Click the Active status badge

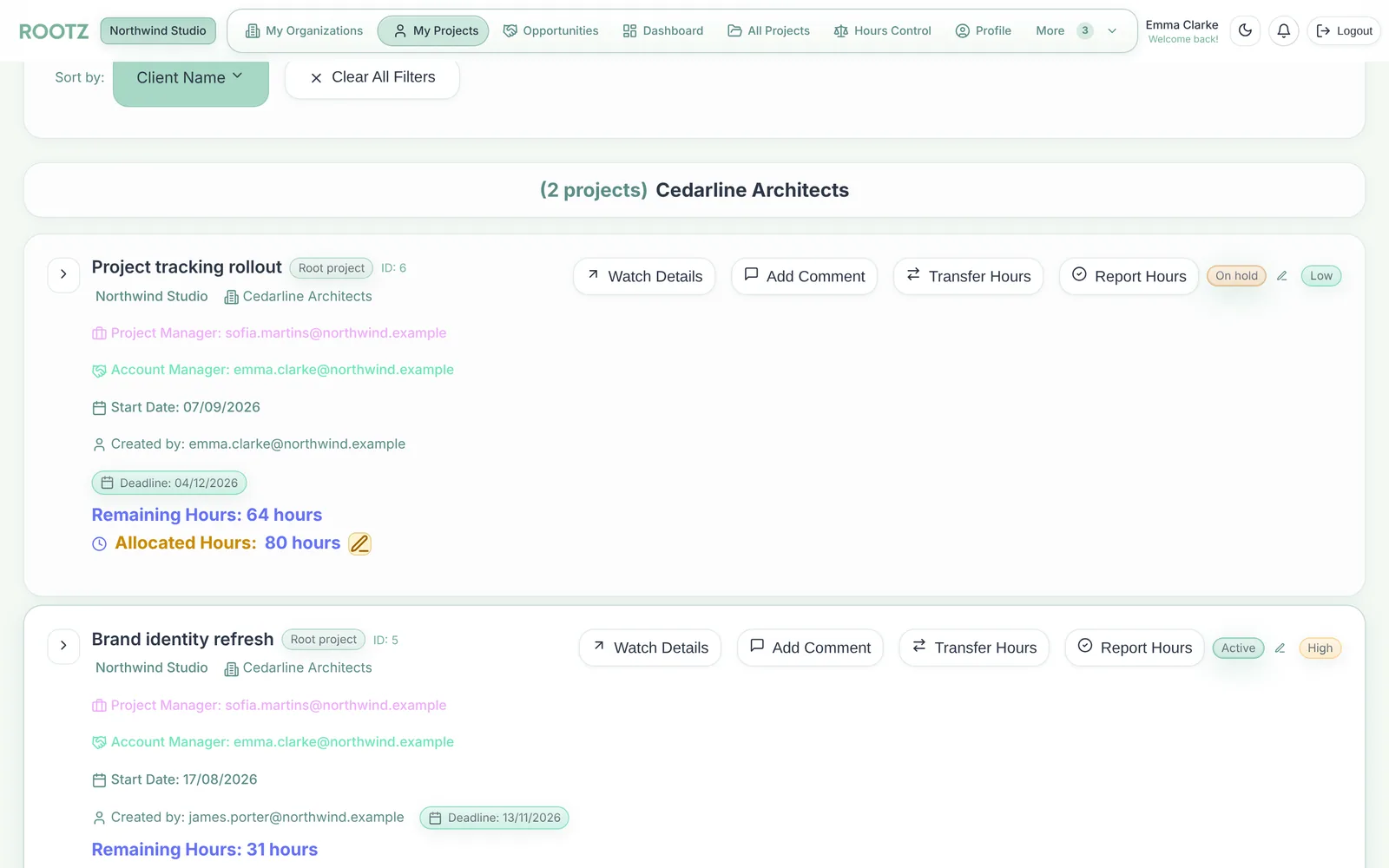1238,648
